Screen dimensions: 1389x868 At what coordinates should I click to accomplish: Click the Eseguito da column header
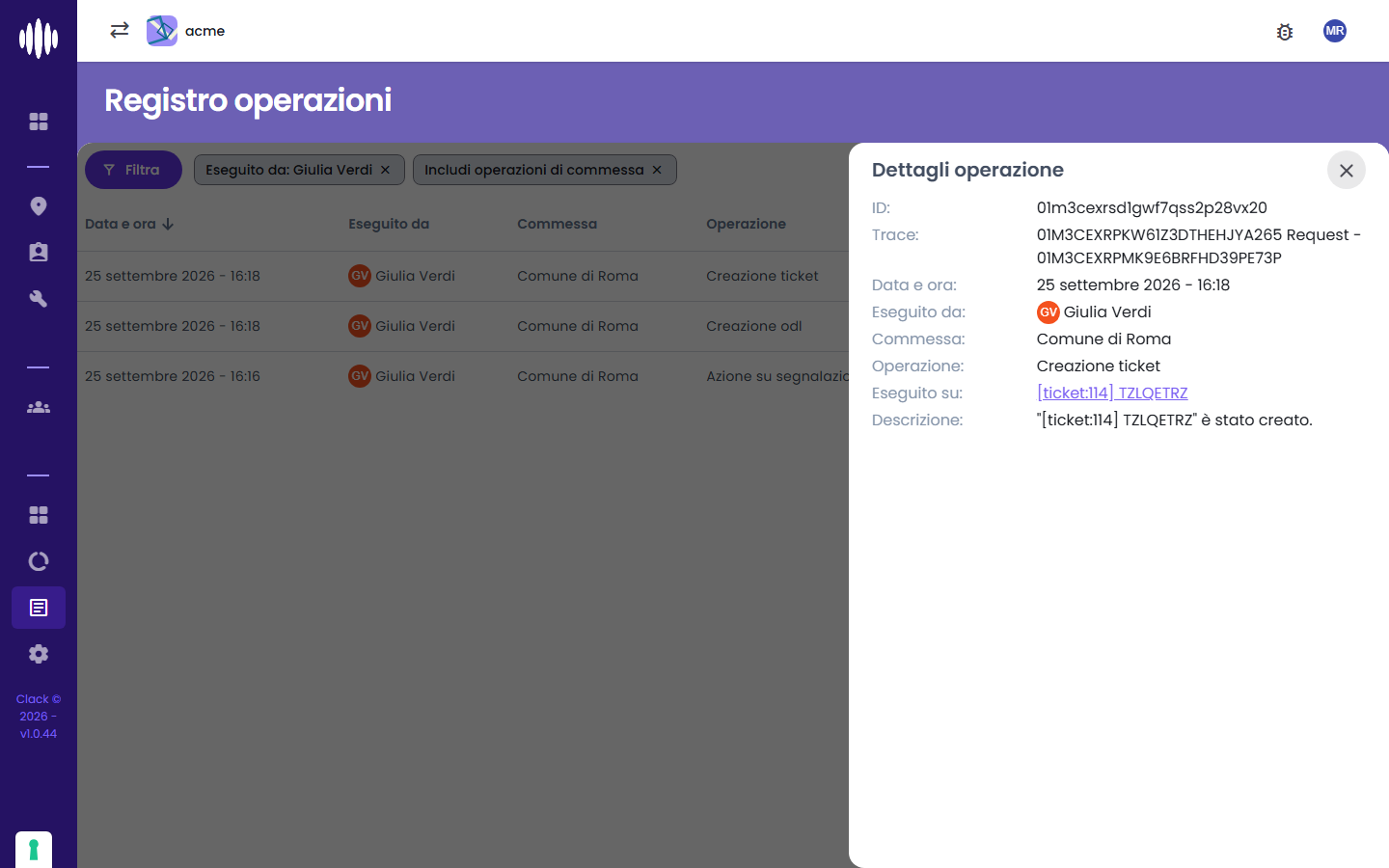(x=389, y=224)
